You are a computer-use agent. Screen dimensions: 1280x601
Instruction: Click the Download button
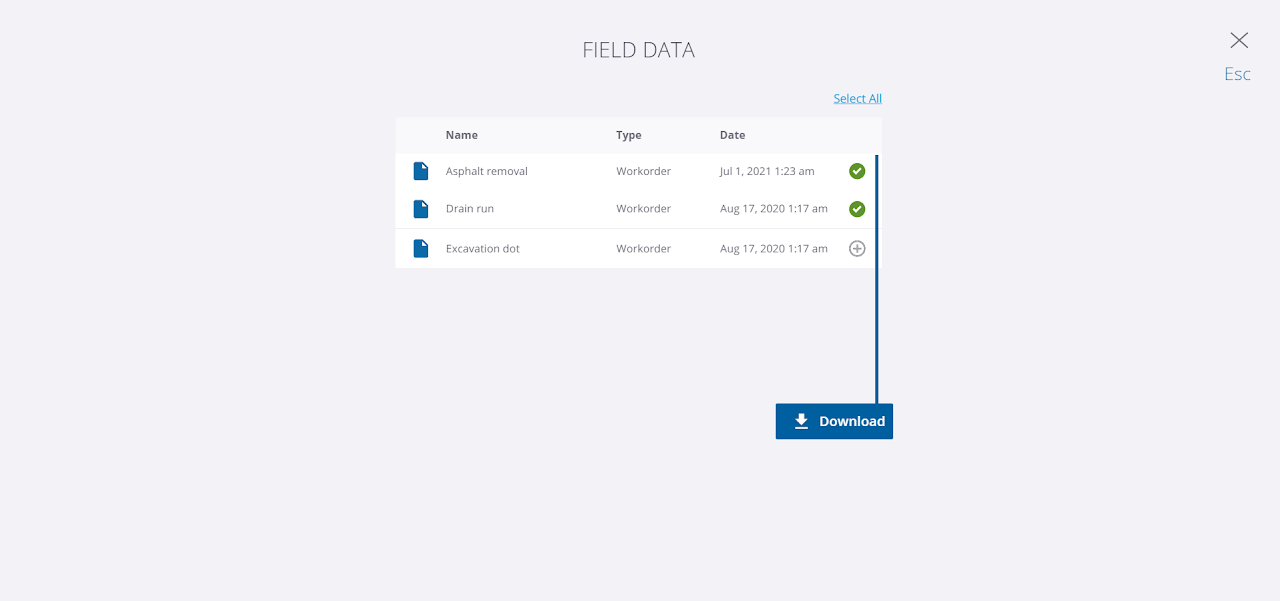coord(834,421)
